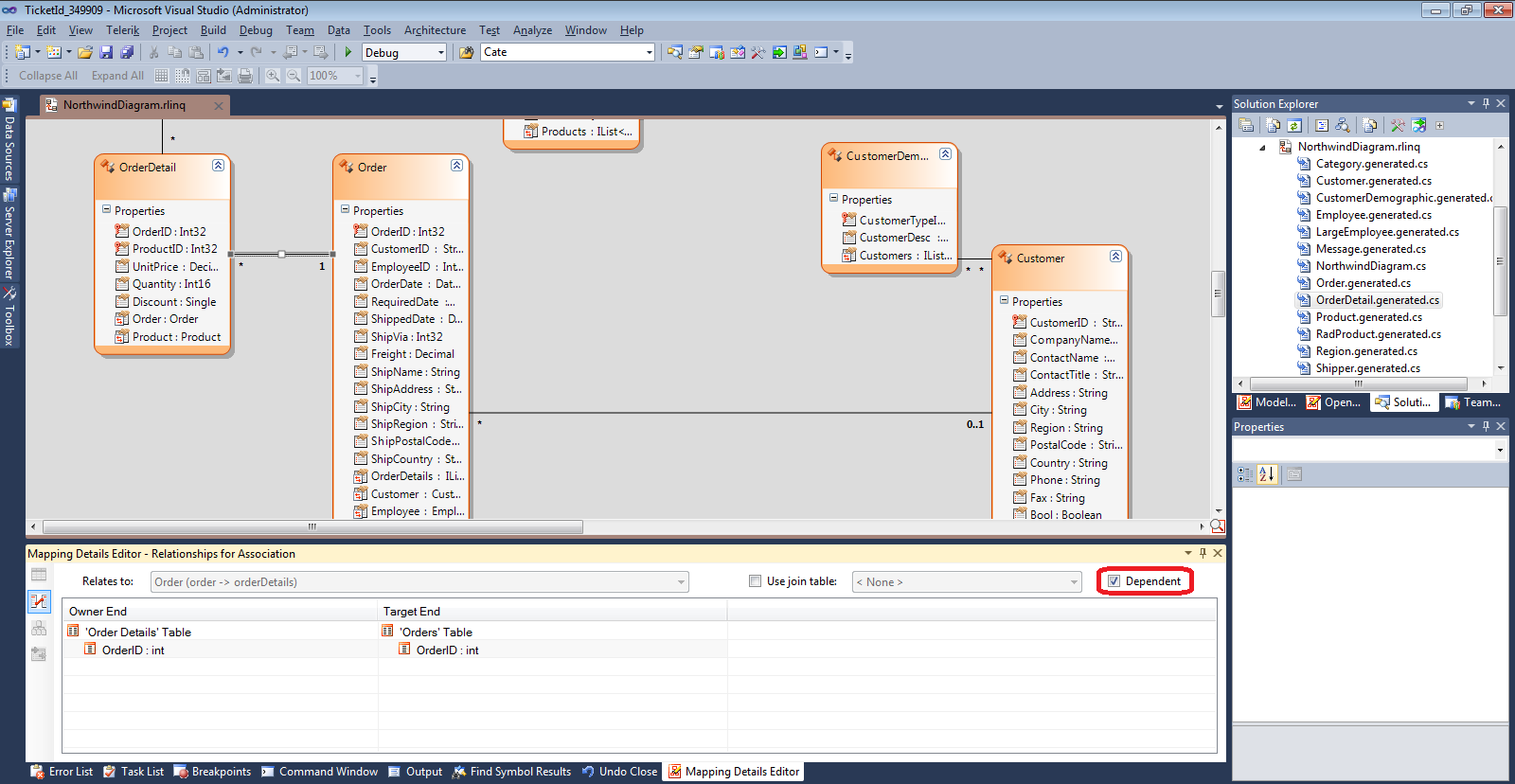Click the Alphabetical sort icon in Properties
Viewport: 1515px width, 784px height.
(x=1267, y=474)
